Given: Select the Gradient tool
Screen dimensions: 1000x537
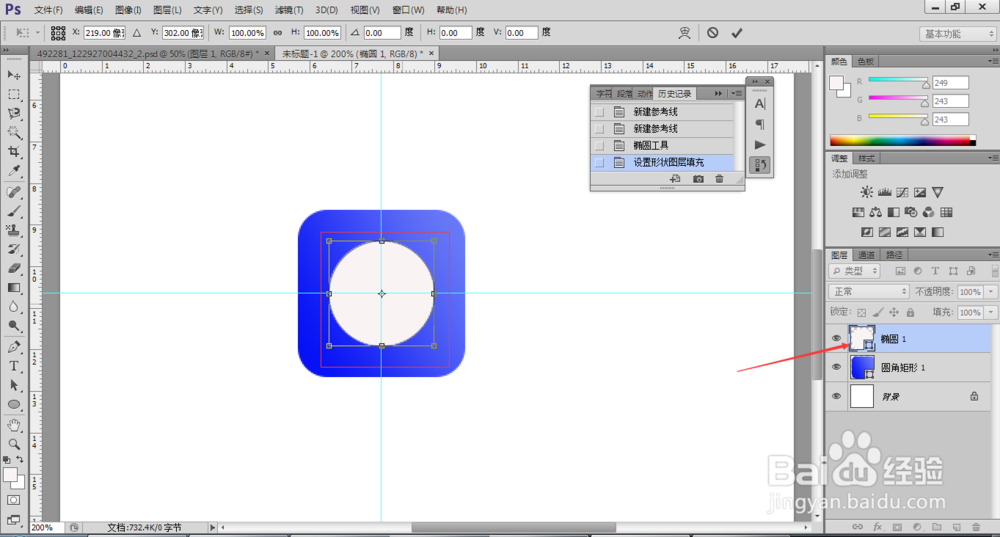Looking at the screenshot, I should 13,288.
